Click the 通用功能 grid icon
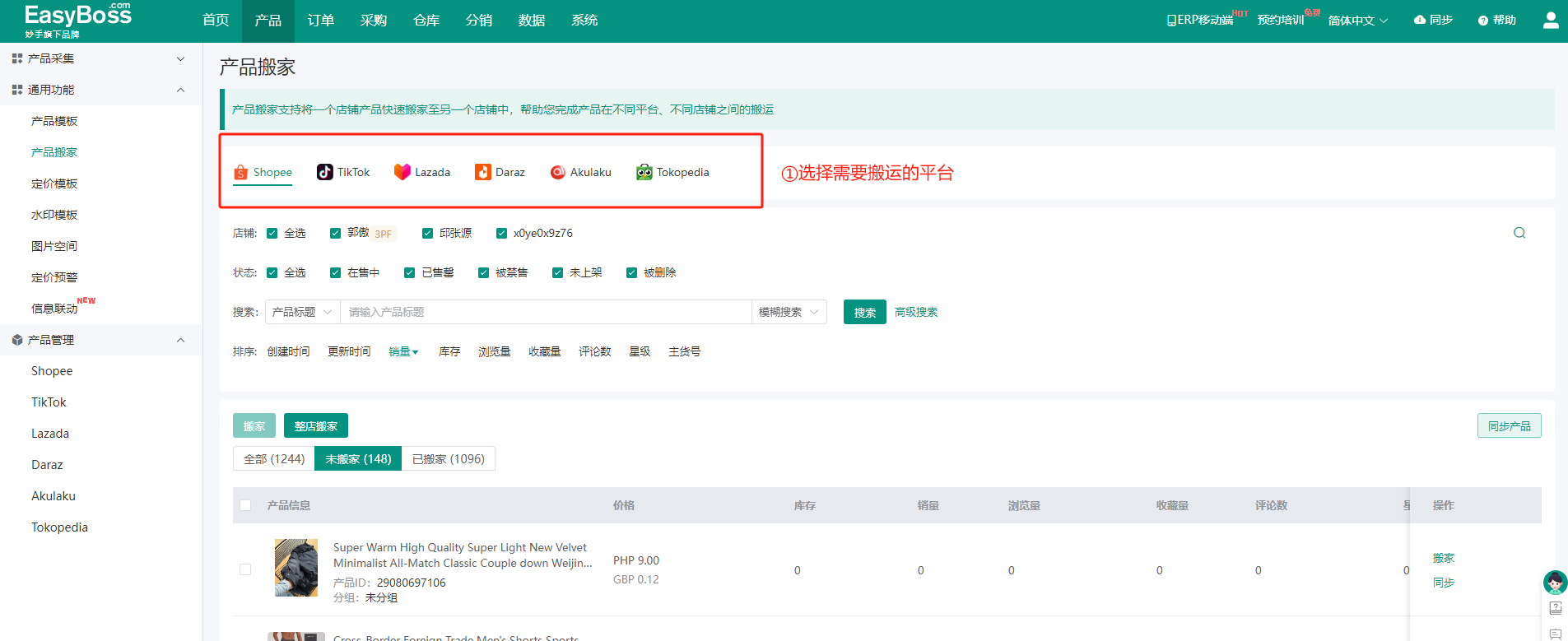Image resolution: width=1568 pixels, height=641 pixels. click(17, 90)
